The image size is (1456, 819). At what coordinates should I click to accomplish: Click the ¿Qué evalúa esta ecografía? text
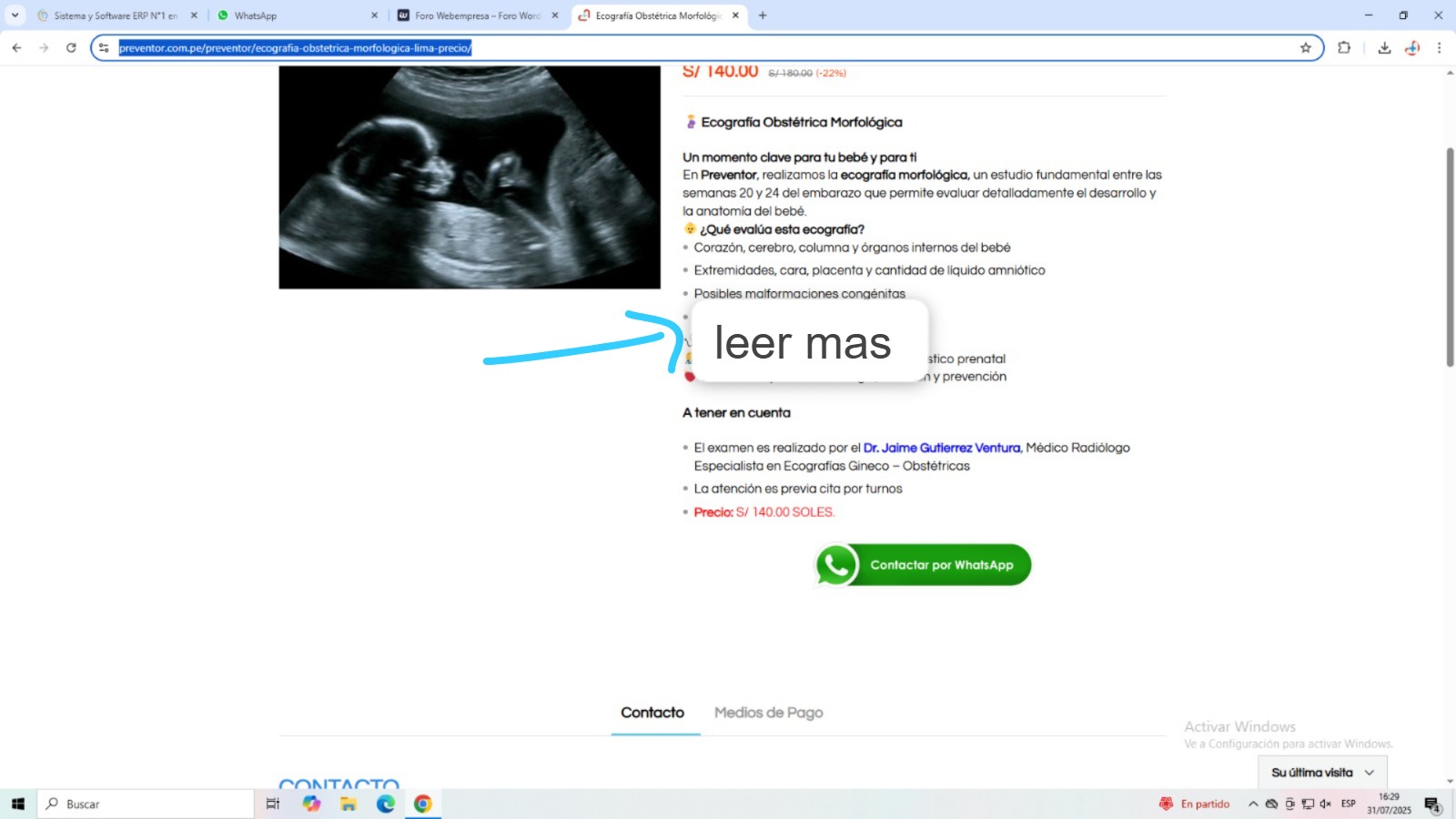(x=782, y=229)
